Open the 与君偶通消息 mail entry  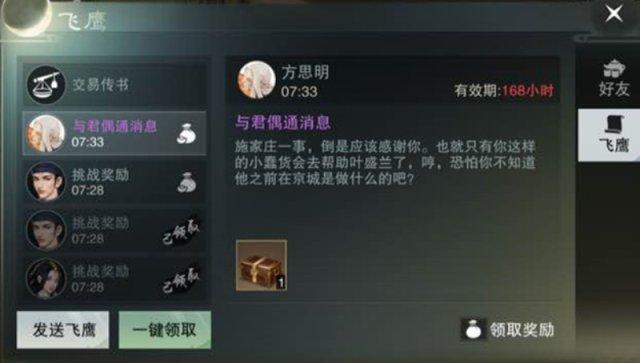(x=115, y=134)
